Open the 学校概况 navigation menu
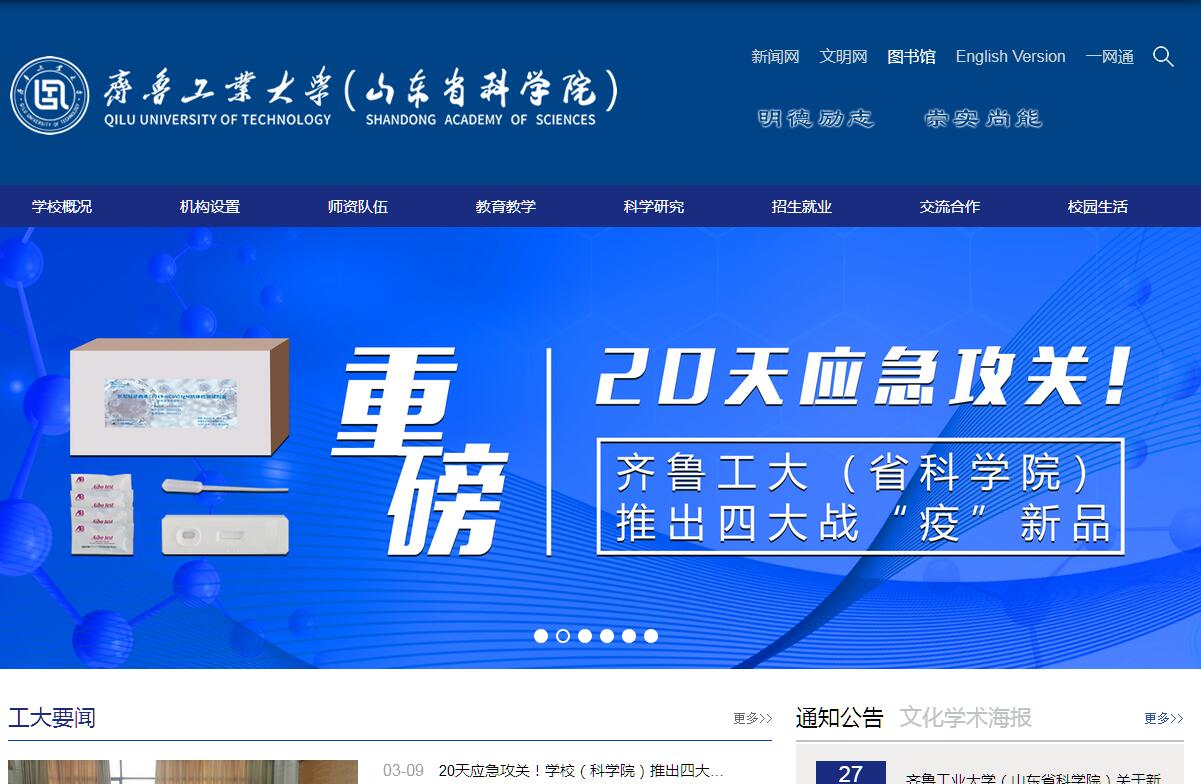1201x784 pixels. coord(62,207)
